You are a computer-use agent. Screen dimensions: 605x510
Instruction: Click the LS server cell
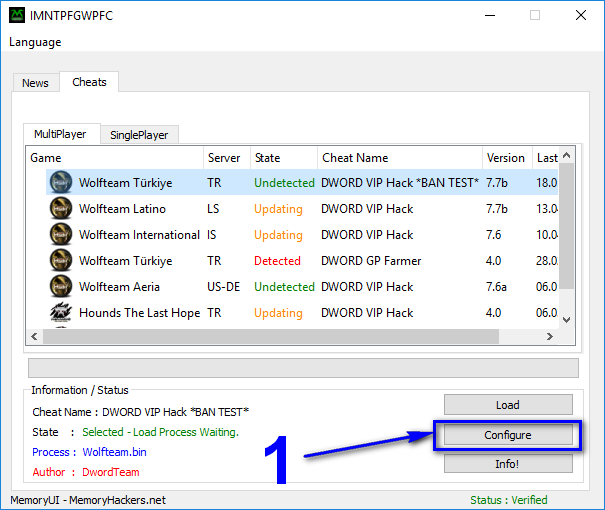pyautogui.click(x=213, y=209)
